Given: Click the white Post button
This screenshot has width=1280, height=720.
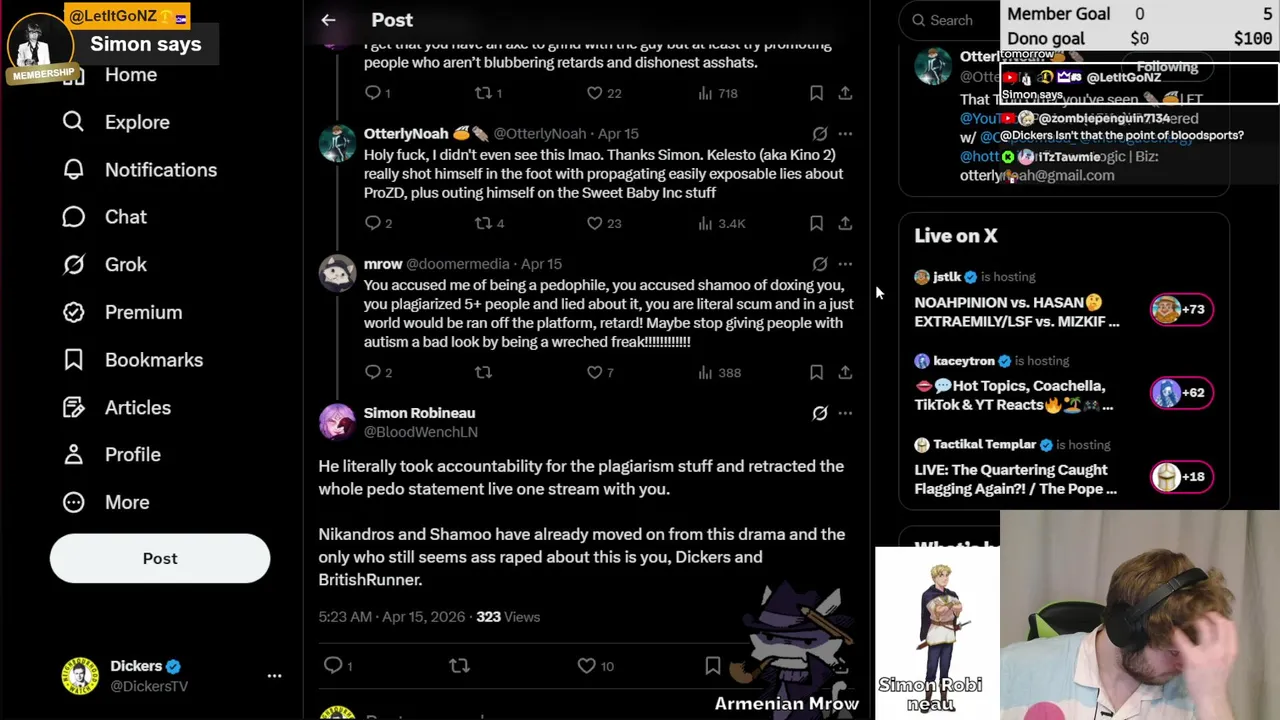Looking at the screenshot, I should (160, 559).
